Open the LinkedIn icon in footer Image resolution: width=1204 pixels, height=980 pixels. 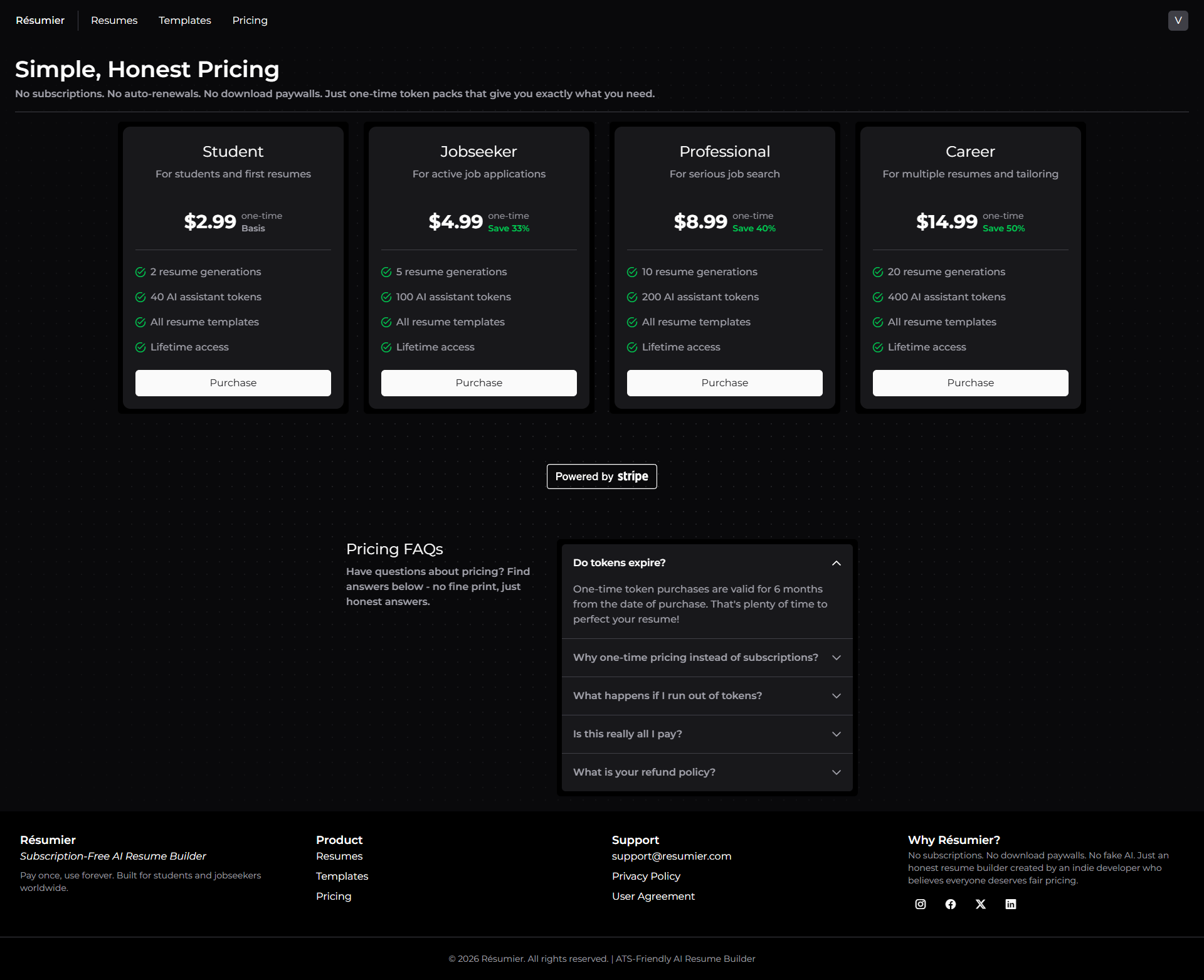[1010, 904]
